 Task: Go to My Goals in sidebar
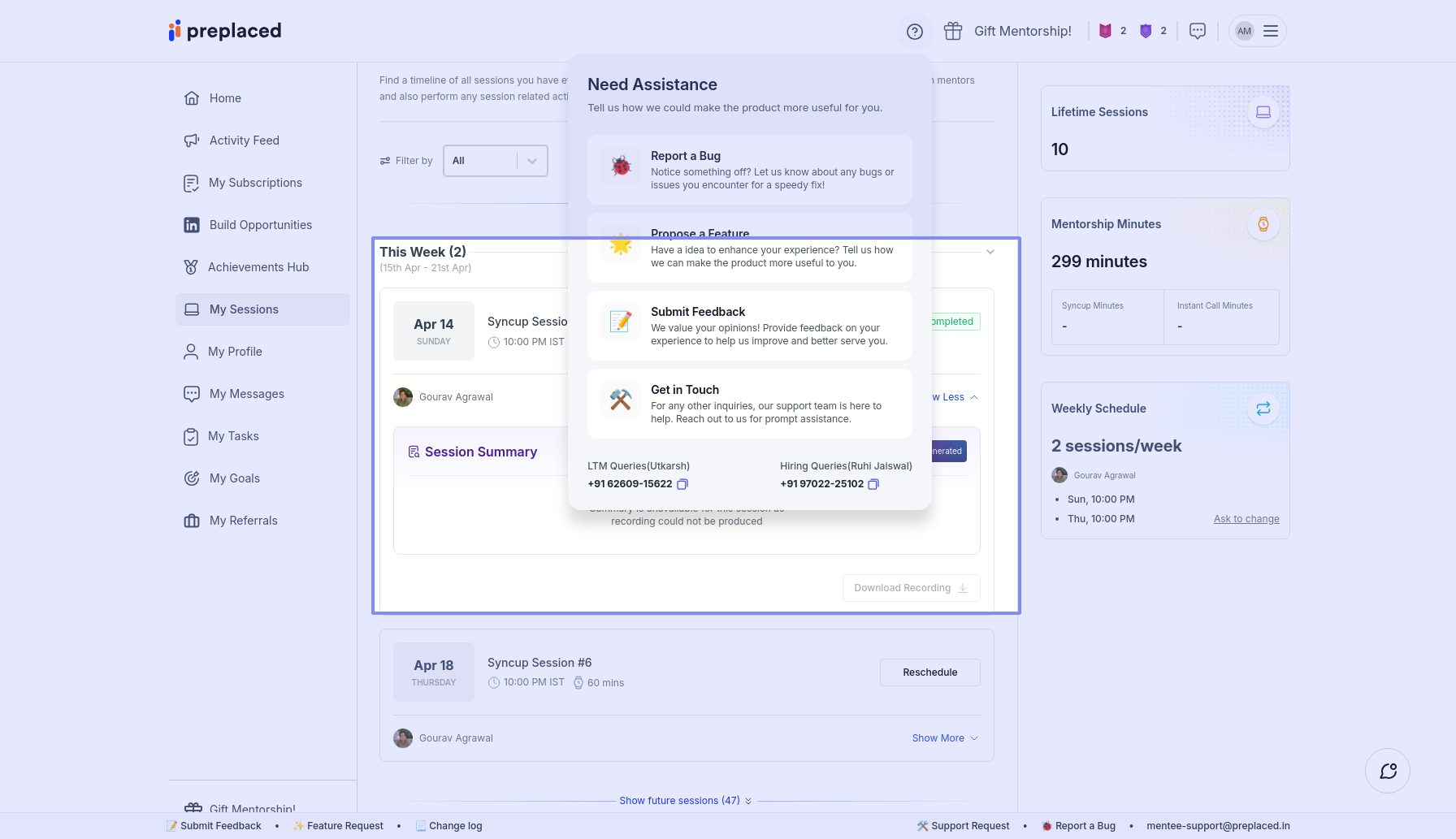(234, 478)
